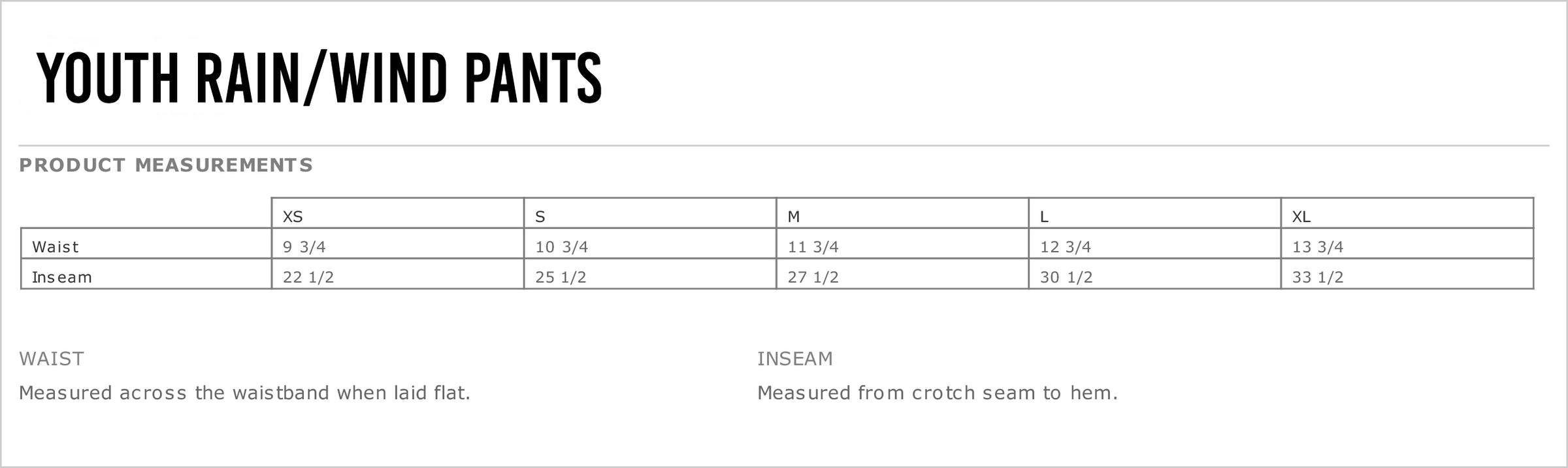
Task: Click the S size column header
Action: point(540,216)
